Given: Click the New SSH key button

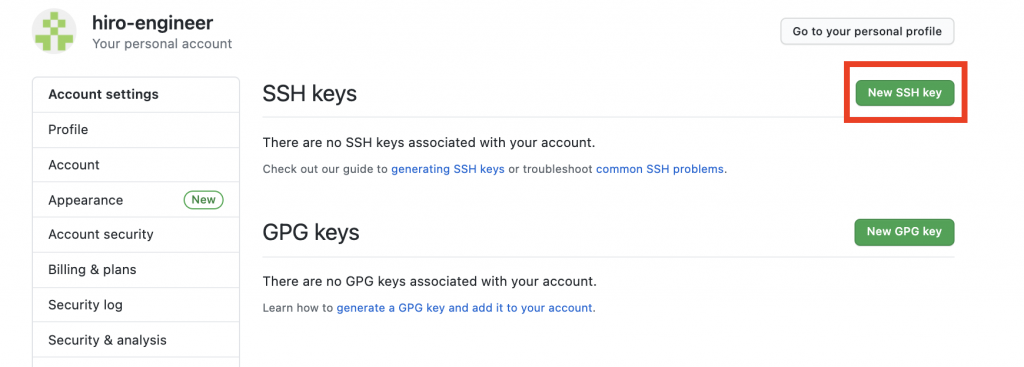Looking at the screenshot, I should (x=904, y=93).
